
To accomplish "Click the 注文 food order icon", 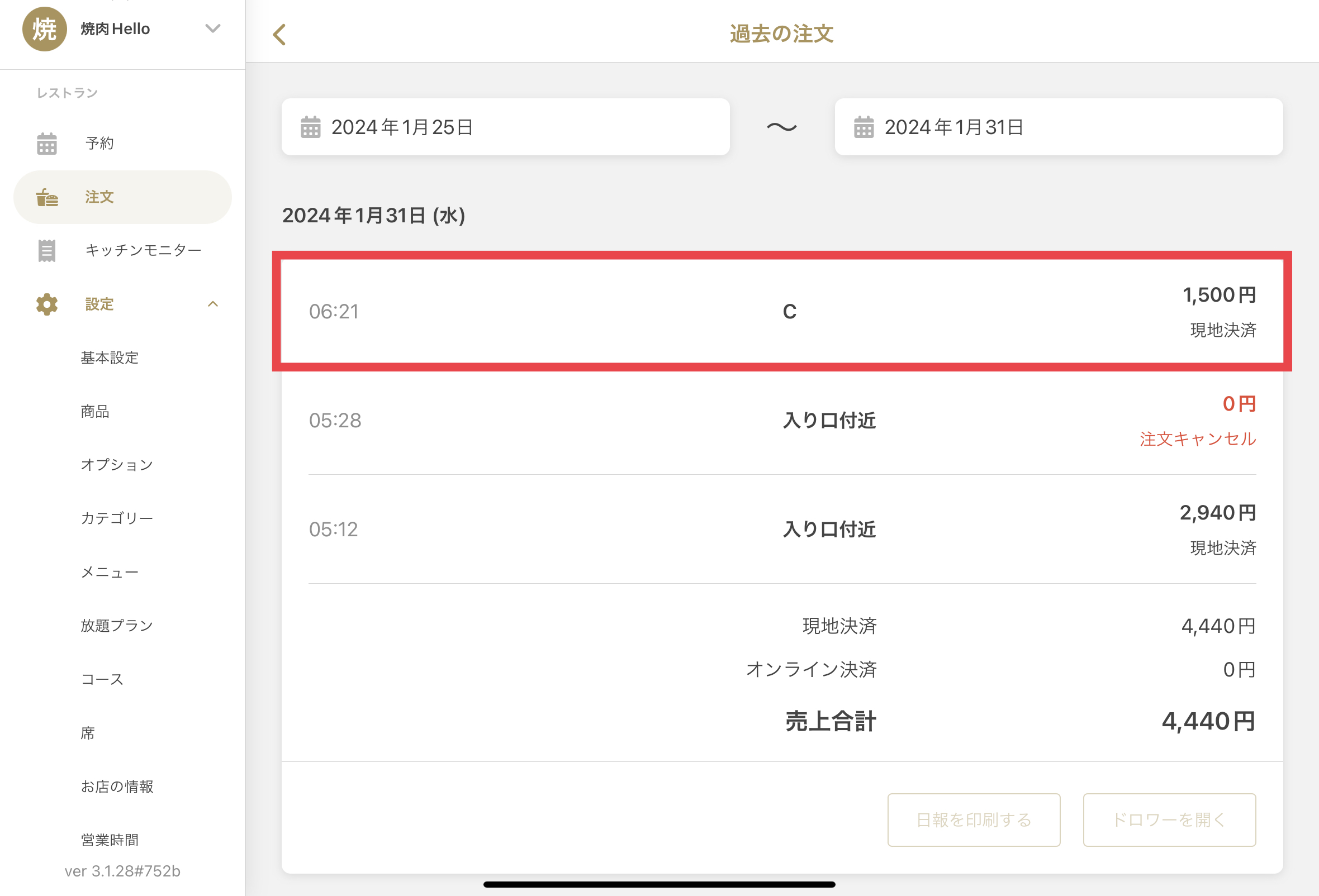I will tap(46, 197).
